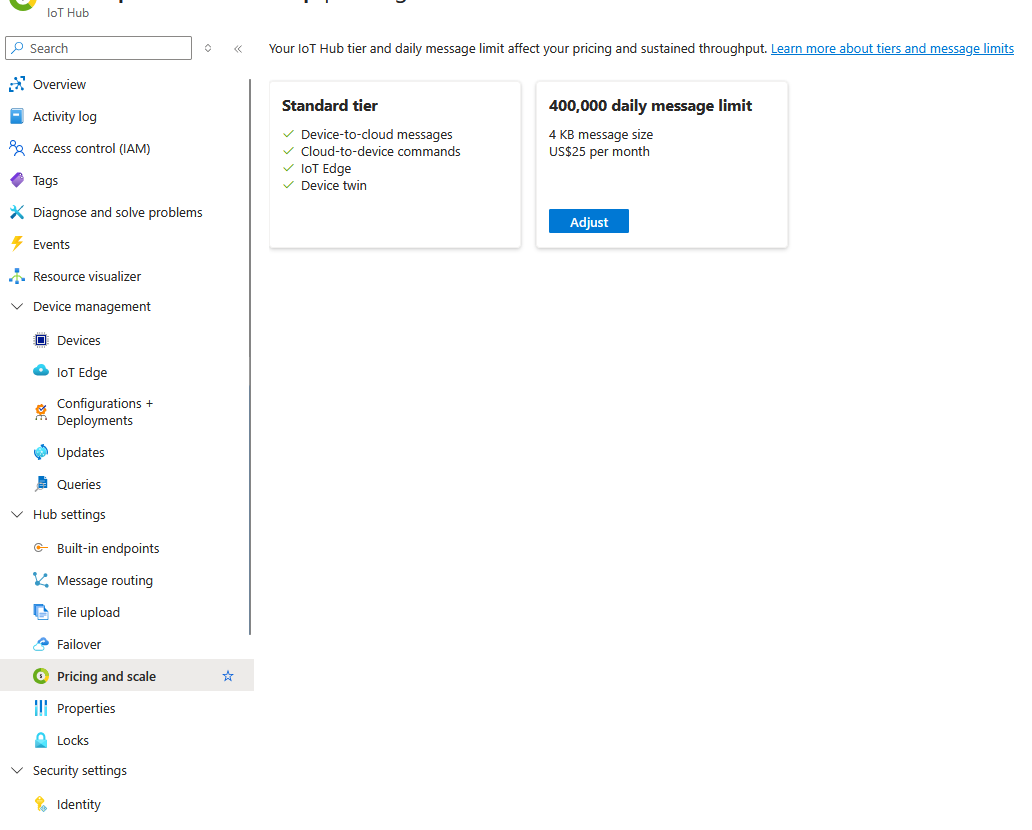
Task: Click the magnifier icon in Search box
Action: tap(18, 48)
